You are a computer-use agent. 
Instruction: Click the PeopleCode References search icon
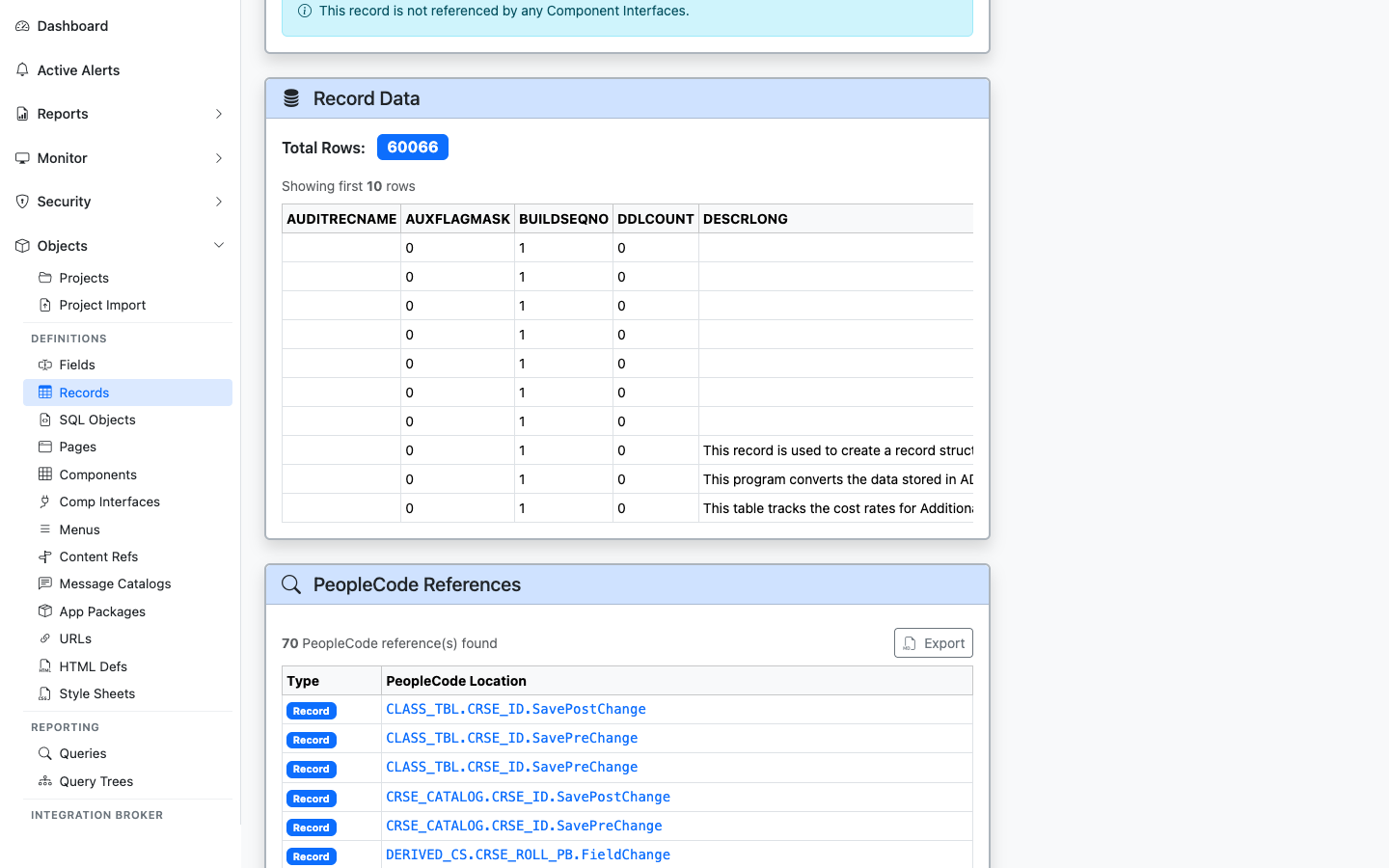(x=291, y=584)
